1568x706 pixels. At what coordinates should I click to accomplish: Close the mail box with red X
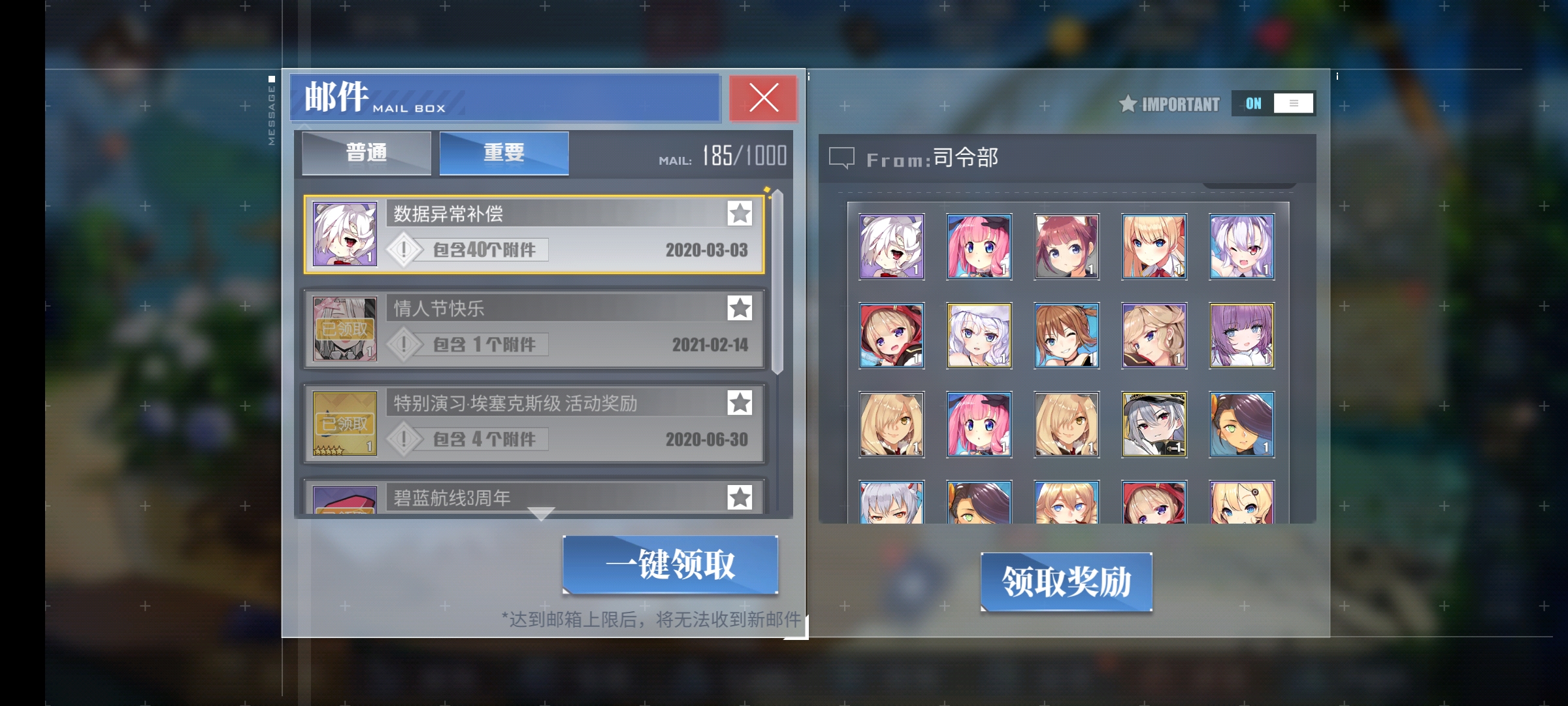763,98
